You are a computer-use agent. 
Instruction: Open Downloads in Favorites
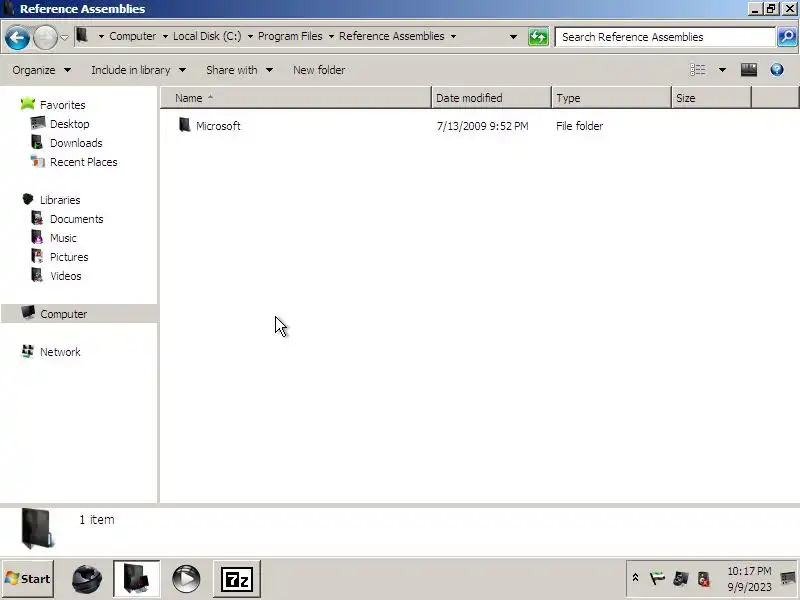[76, 143]
